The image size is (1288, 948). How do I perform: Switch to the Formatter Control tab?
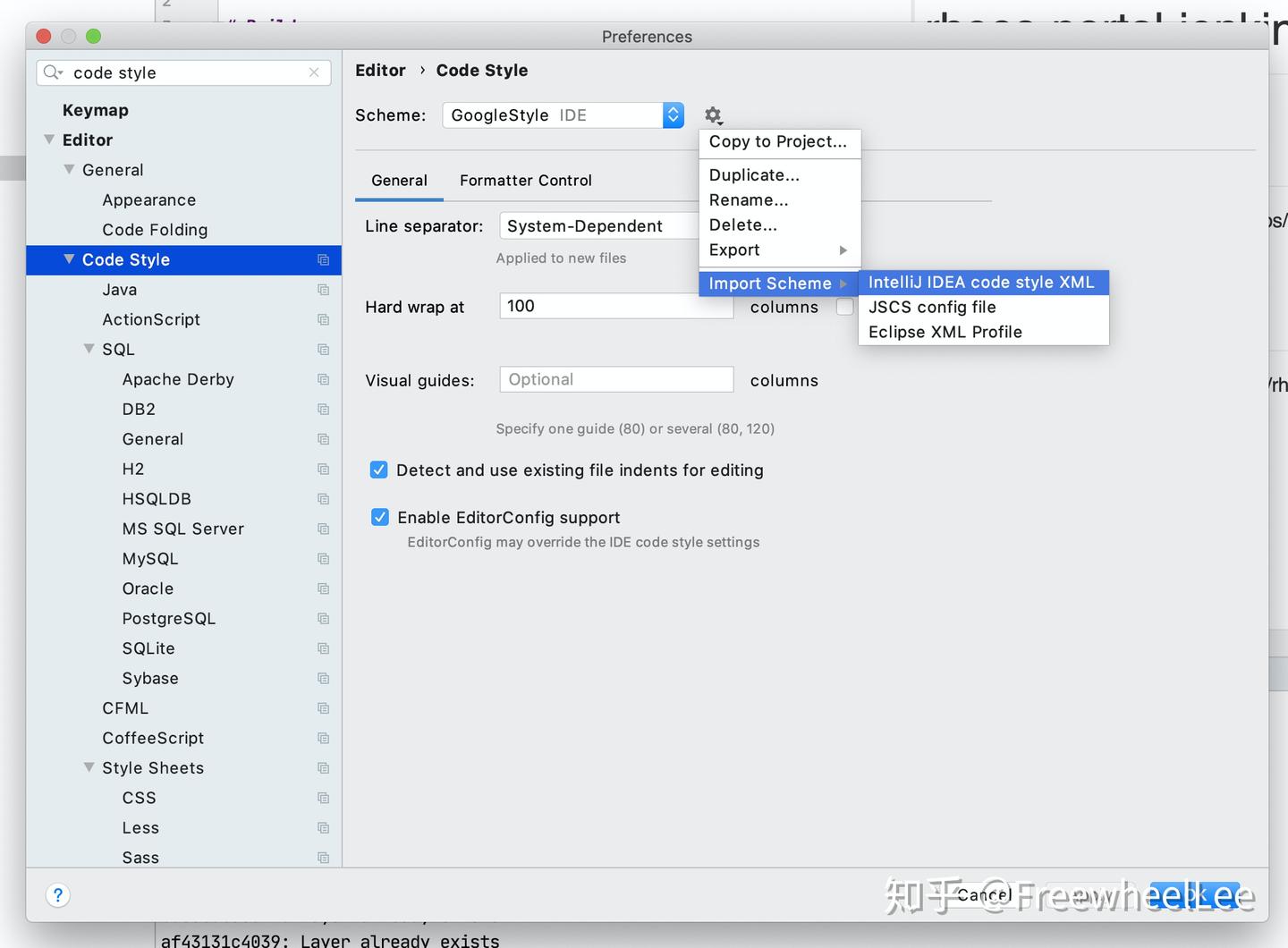[x=526, y=180]
